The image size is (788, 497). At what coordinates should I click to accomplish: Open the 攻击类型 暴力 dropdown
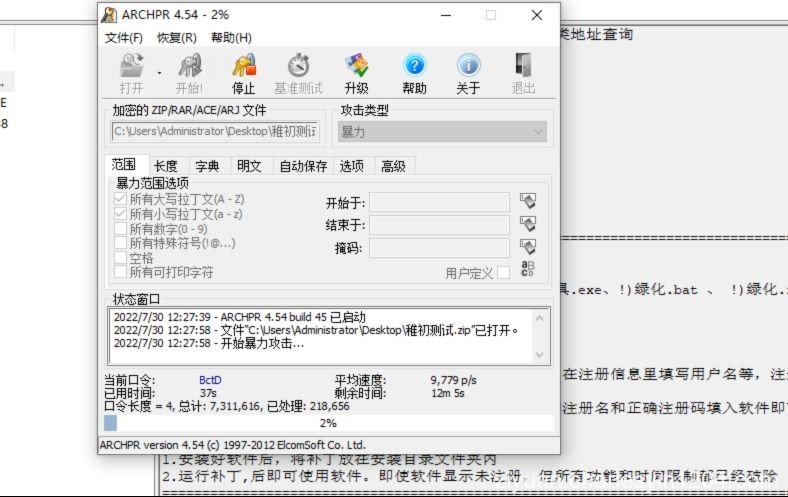pos(442,132)
